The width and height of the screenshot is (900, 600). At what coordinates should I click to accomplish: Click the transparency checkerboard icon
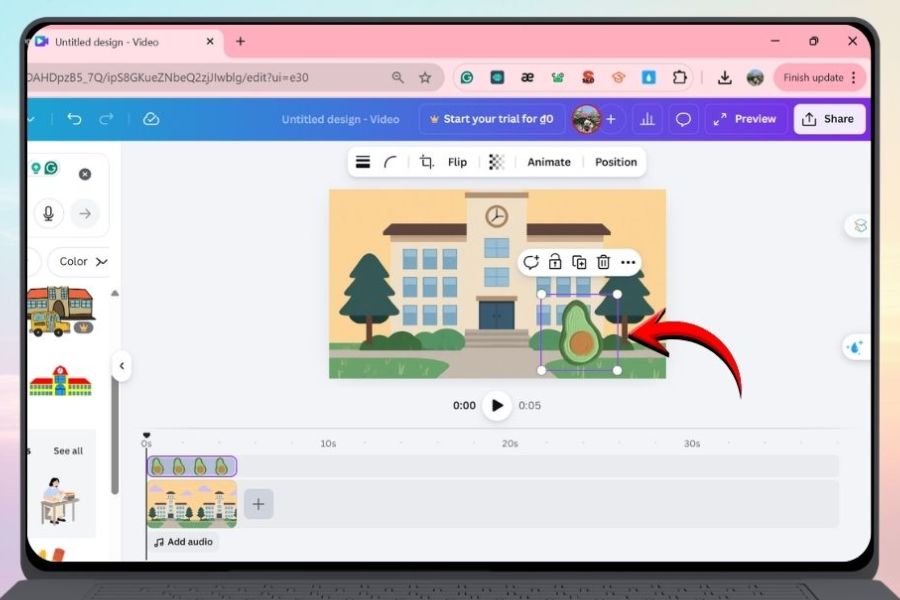coord(496,162)
